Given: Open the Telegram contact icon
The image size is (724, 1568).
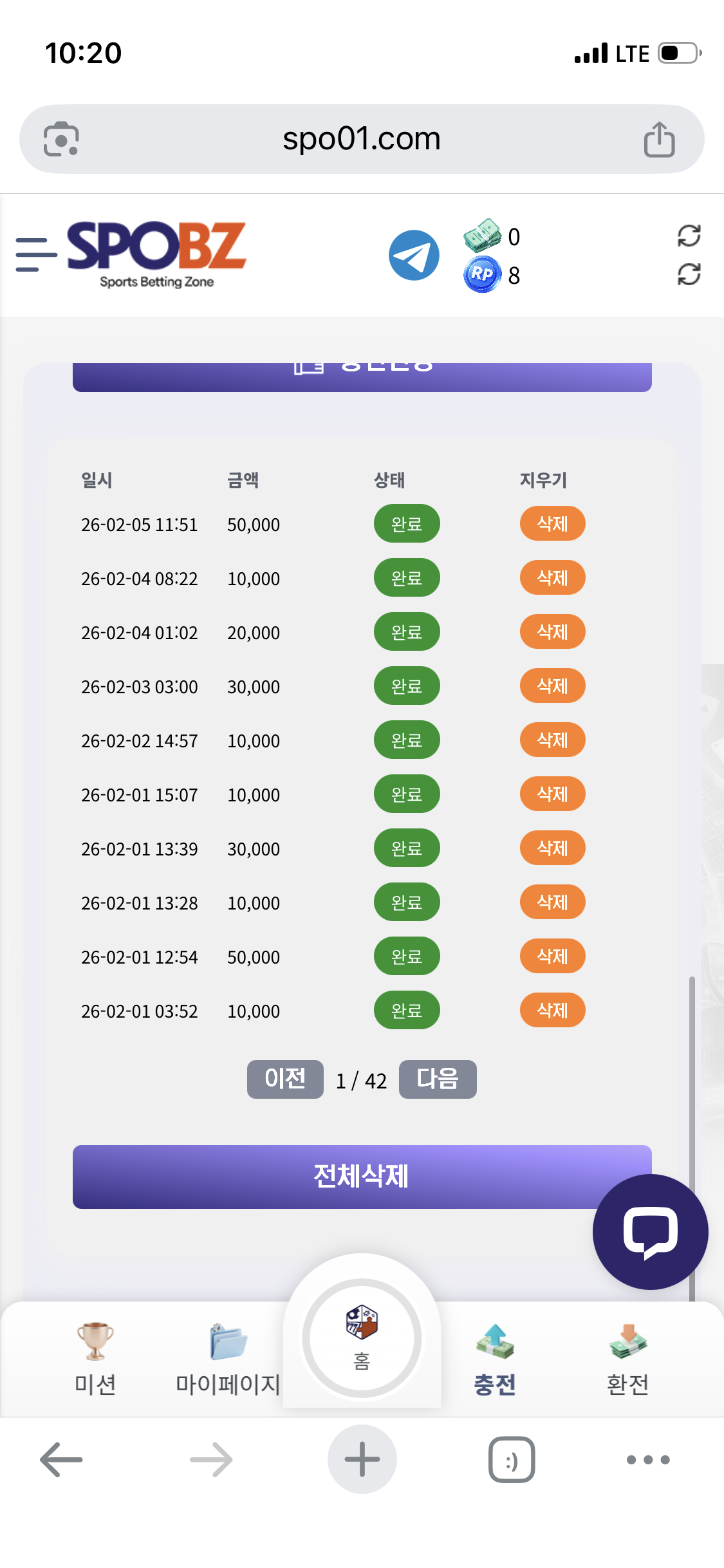Looking at the screenshot, I should [x=414, y=255].
